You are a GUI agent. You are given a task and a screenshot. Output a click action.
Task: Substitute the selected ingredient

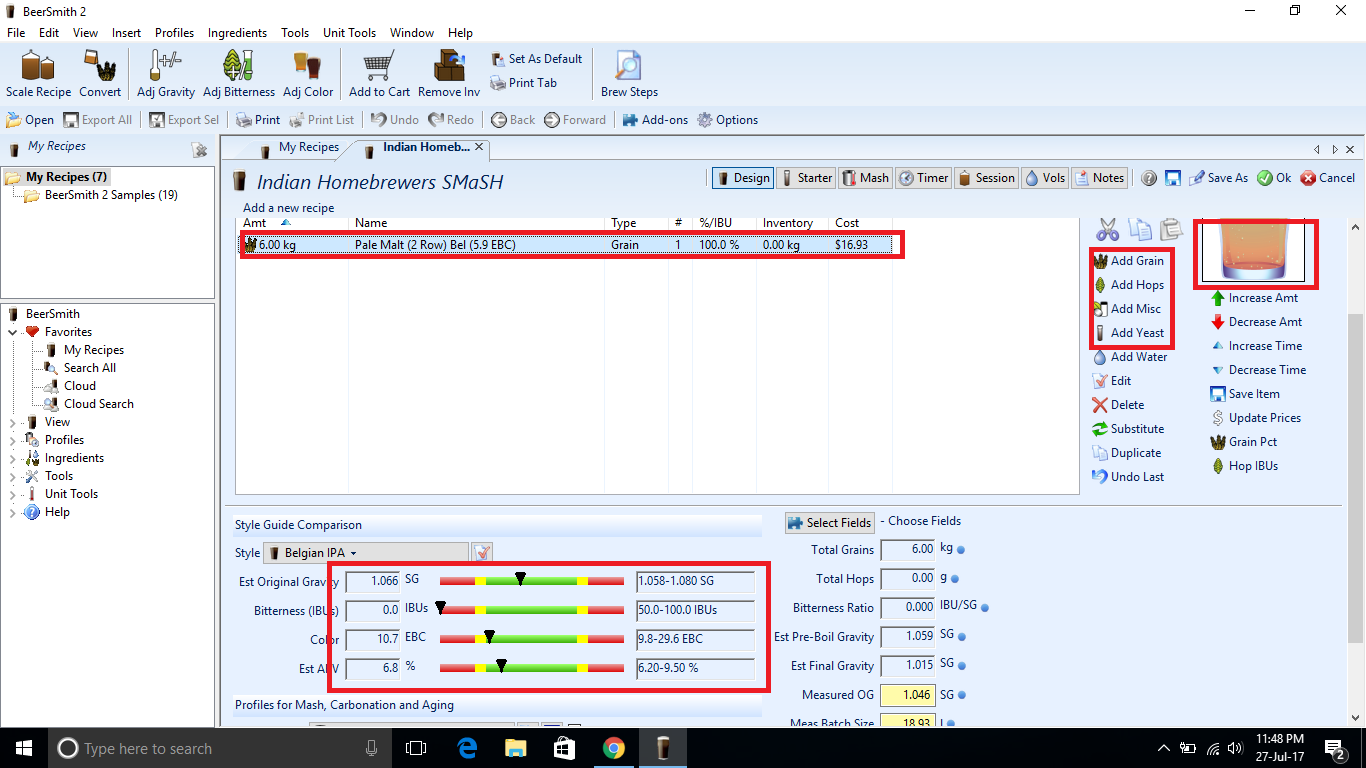(x=1129, y=429)
